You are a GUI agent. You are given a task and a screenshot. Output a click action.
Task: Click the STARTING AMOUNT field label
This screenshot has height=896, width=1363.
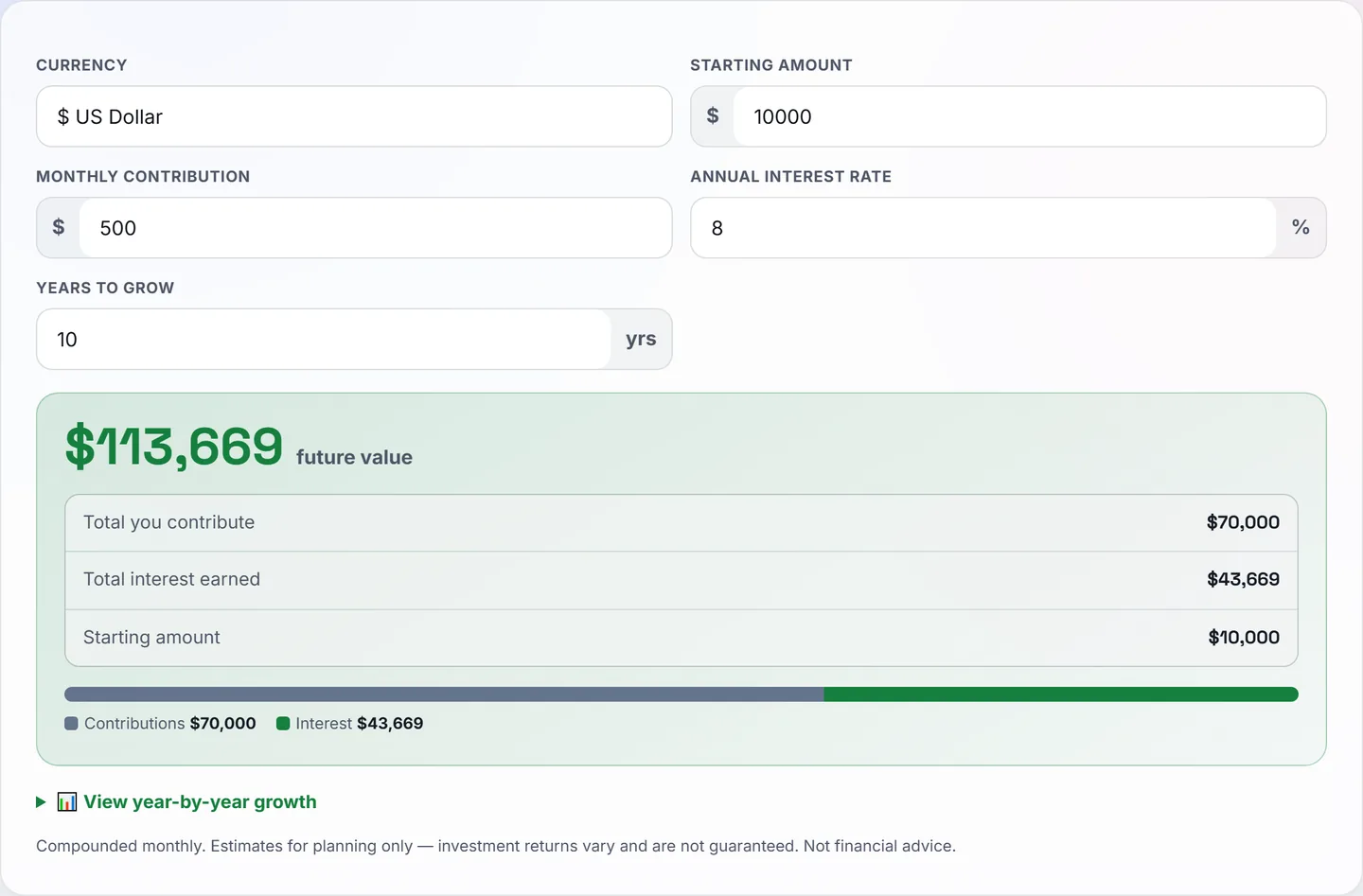click(771, 65)
